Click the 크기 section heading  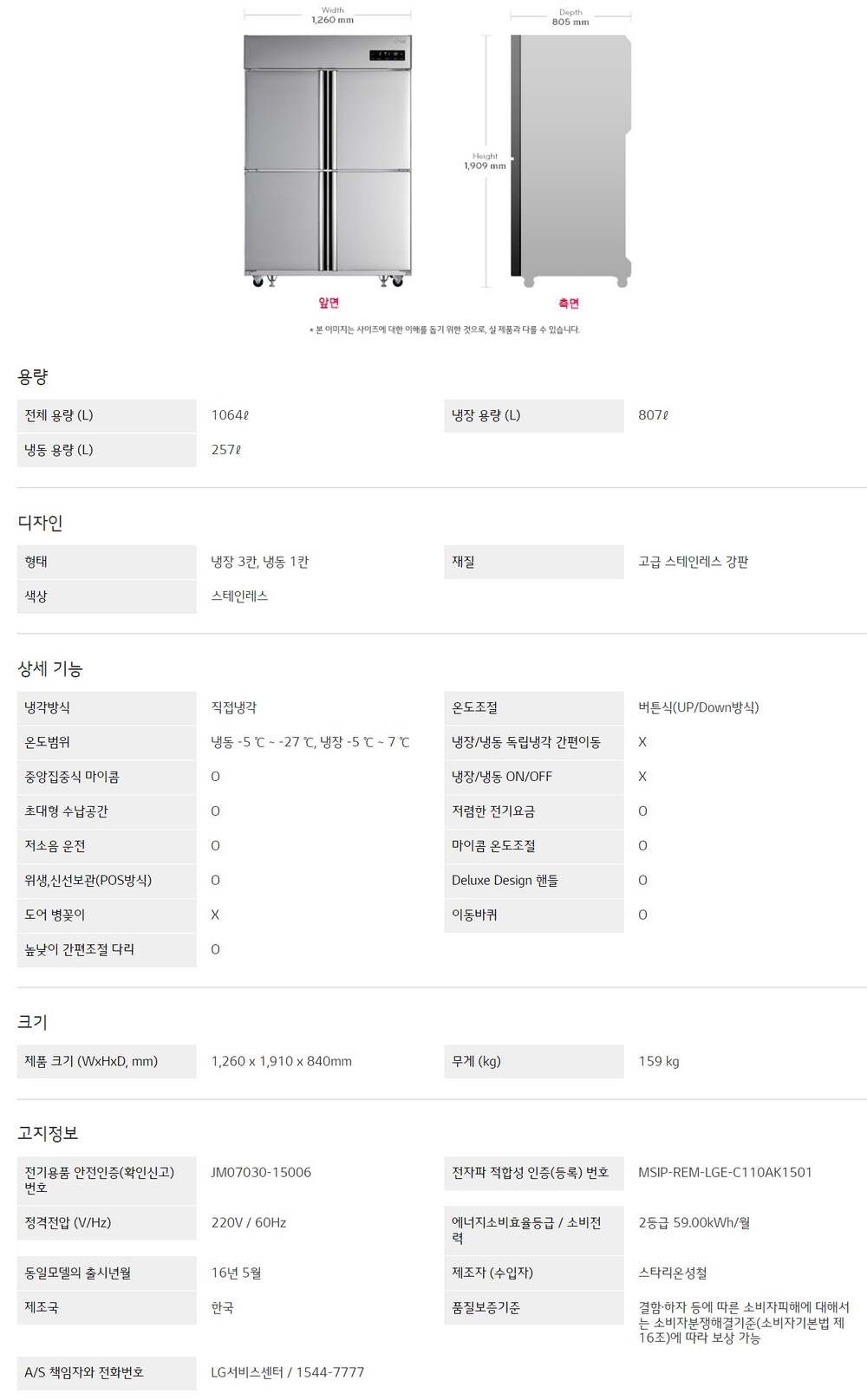(x=33, y=1022)
